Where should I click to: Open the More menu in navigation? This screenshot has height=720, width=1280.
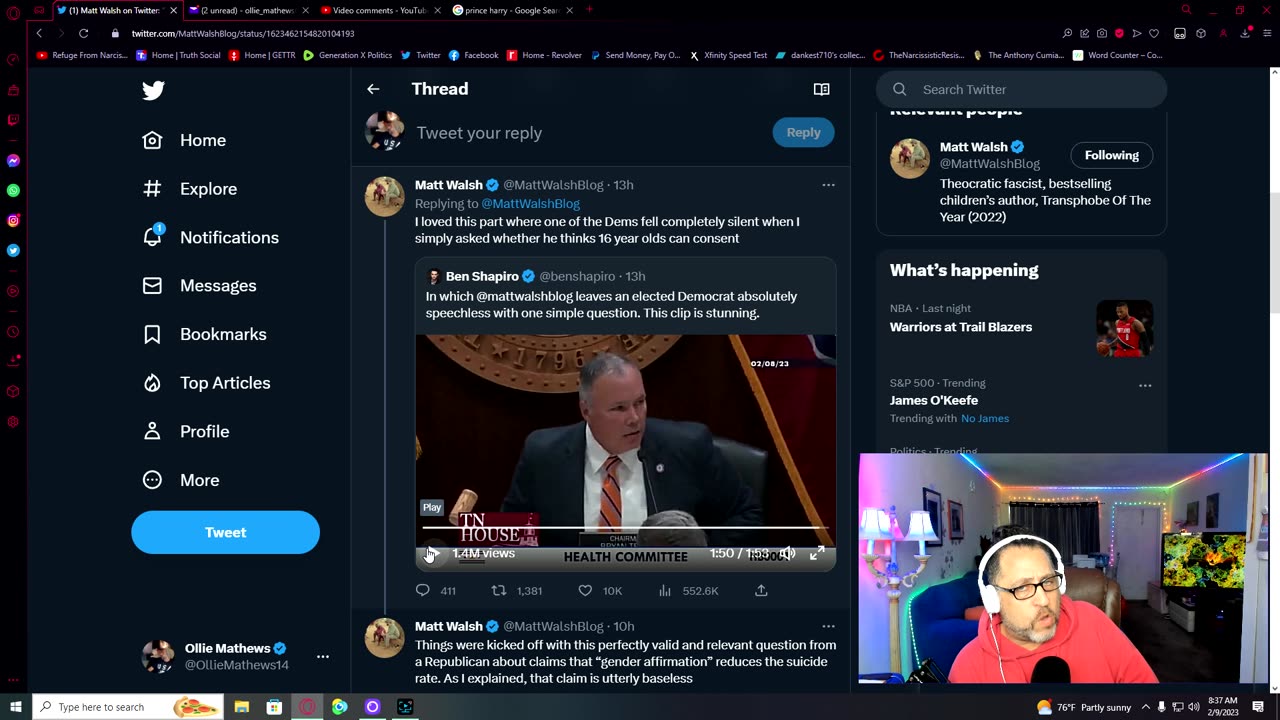point(181,480)
